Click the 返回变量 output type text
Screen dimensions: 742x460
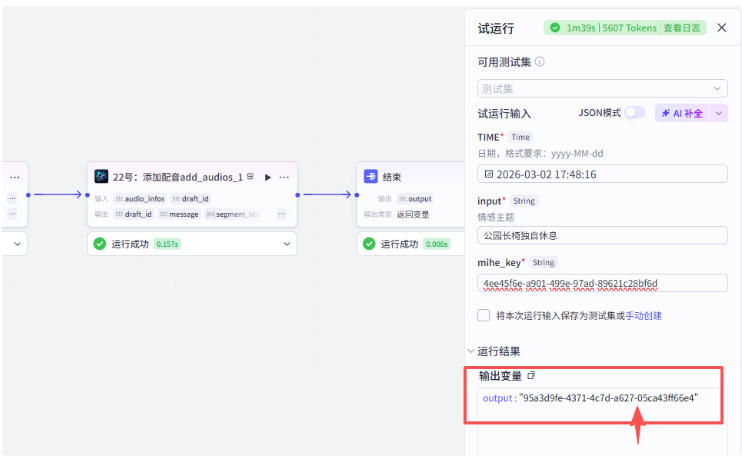click(413, 214)
